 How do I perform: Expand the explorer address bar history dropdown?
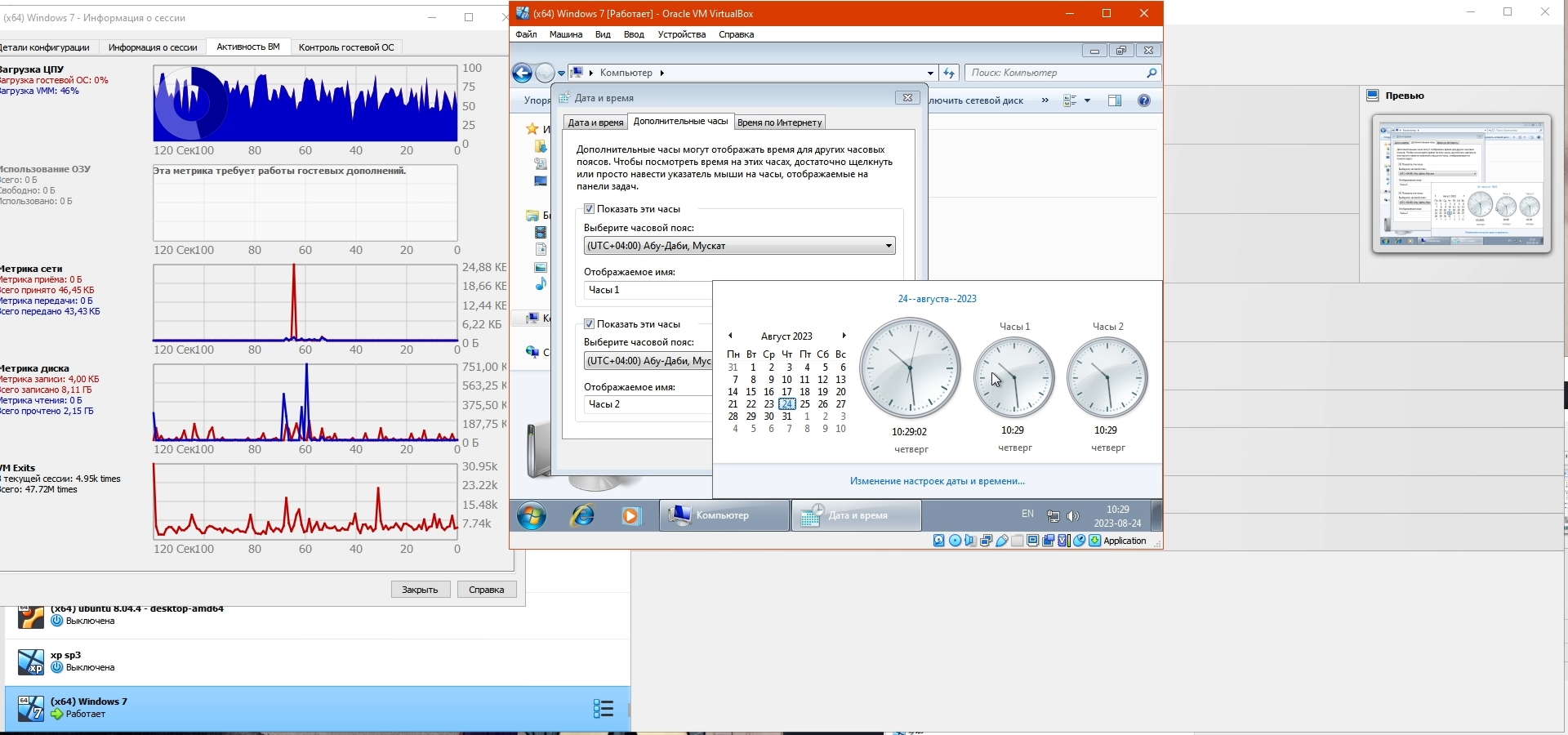930,73
